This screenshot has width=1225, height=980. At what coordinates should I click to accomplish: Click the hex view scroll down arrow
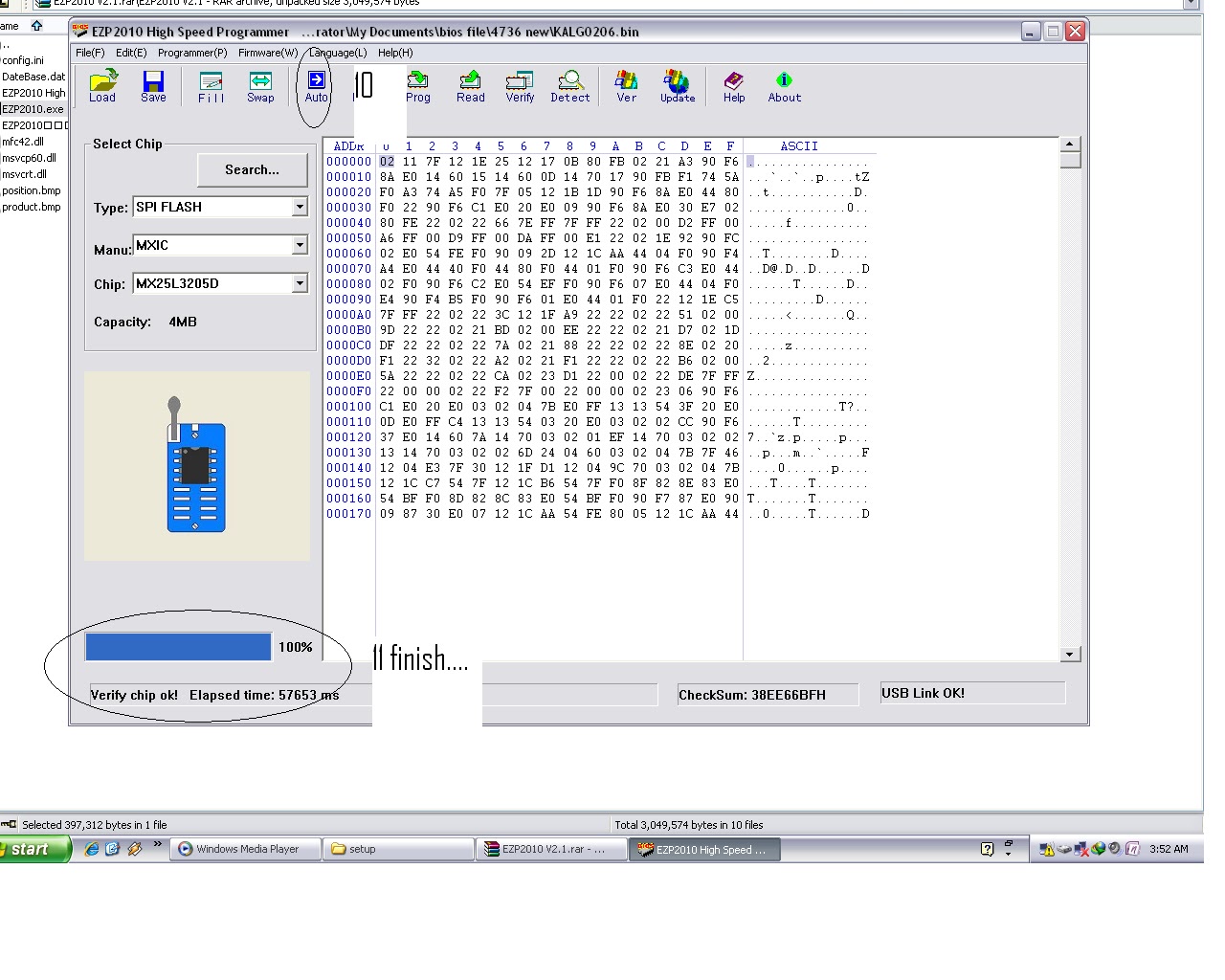coord(1070,655)
